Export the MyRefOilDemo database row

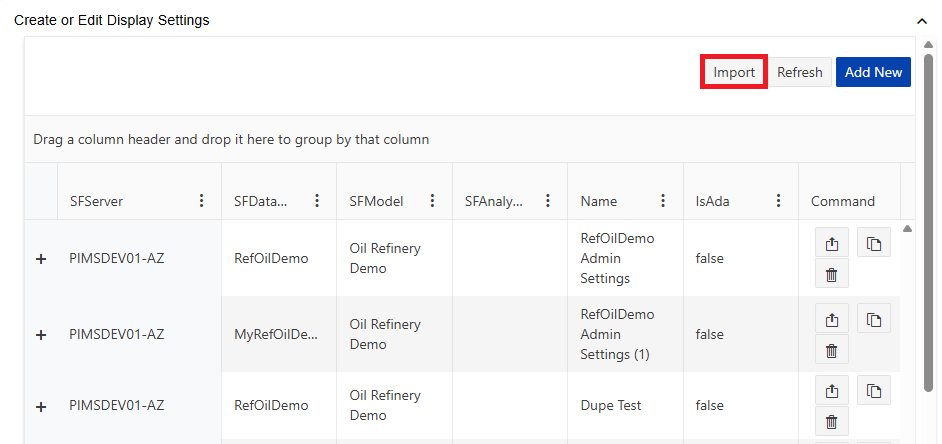coord(831,320)
